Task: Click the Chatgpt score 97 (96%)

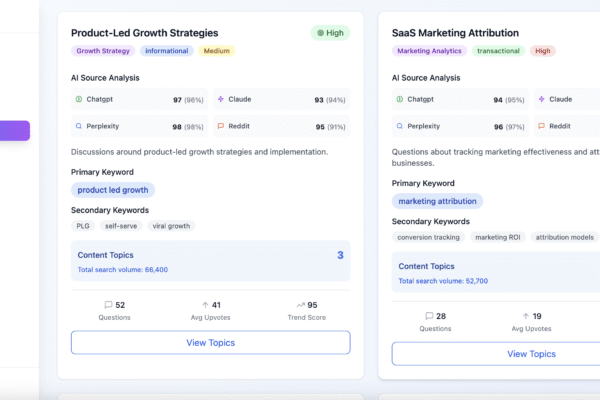Action: coord(188,100)
